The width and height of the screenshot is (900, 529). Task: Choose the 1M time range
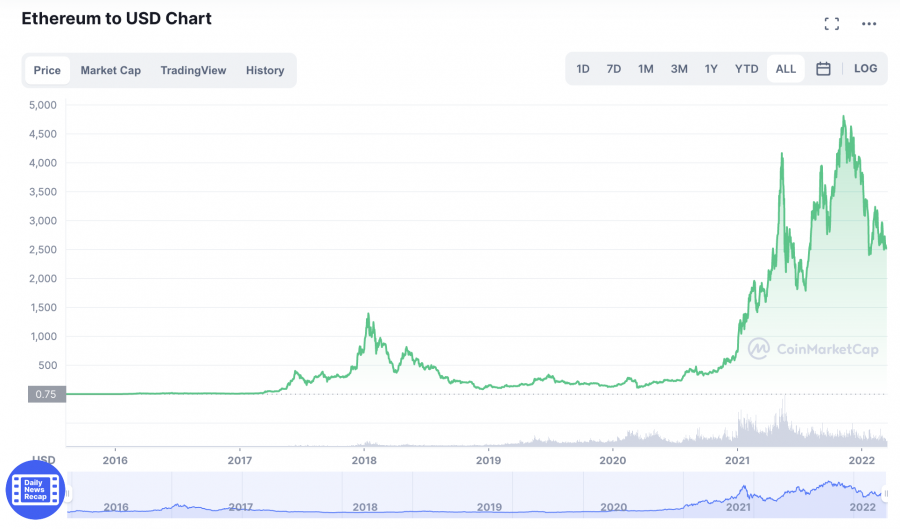(646, 69)
